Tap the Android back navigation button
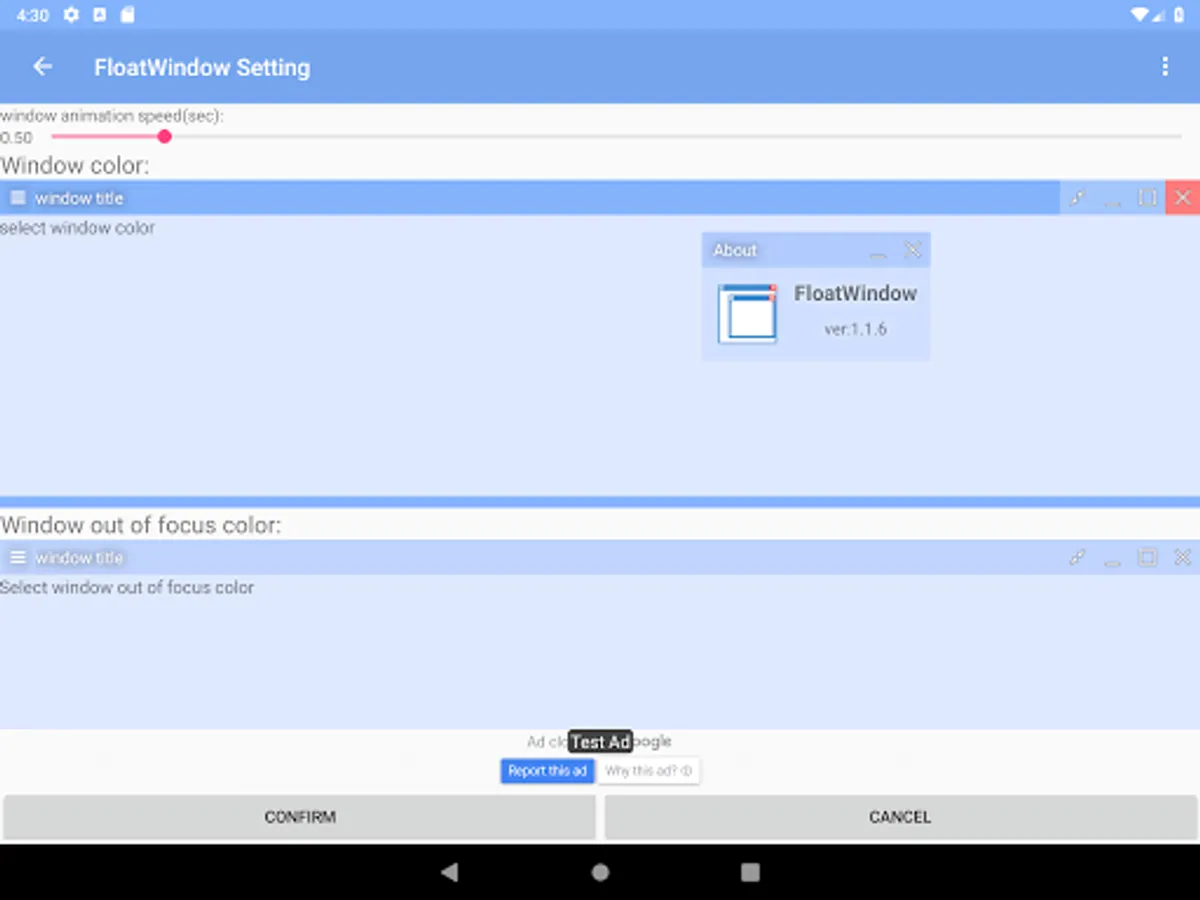 [x=450, y=872]
